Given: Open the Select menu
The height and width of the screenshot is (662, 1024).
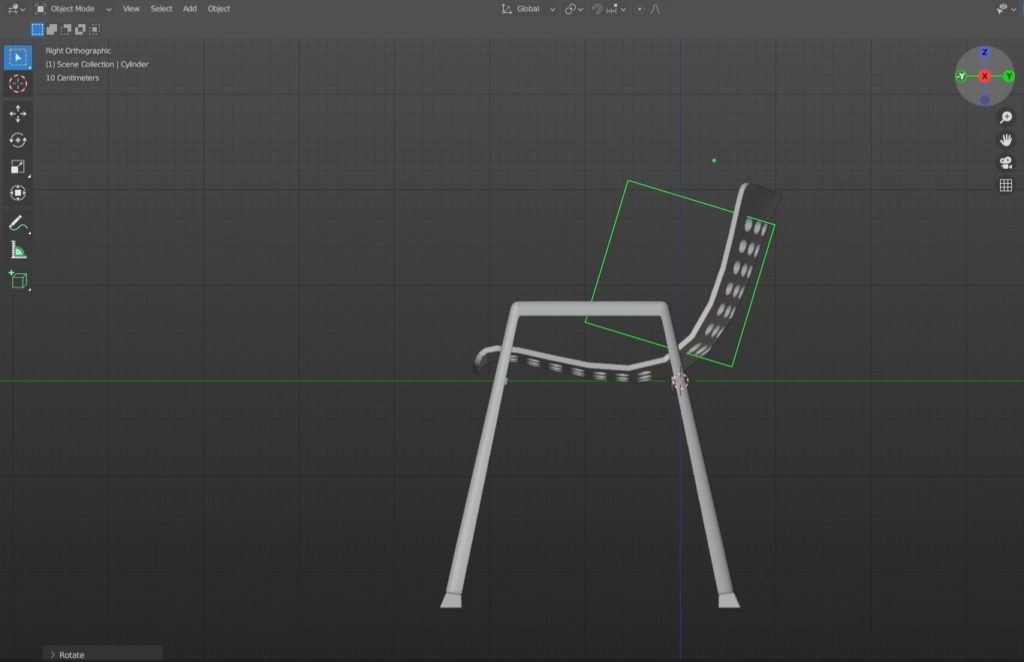Looking at the screenshot, I should pos(161,9).
